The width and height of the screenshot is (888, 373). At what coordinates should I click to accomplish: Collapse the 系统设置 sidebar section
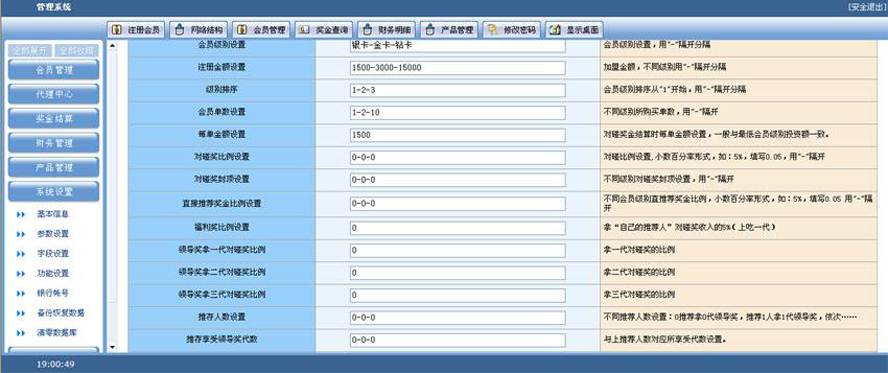[x=53, y=191]
